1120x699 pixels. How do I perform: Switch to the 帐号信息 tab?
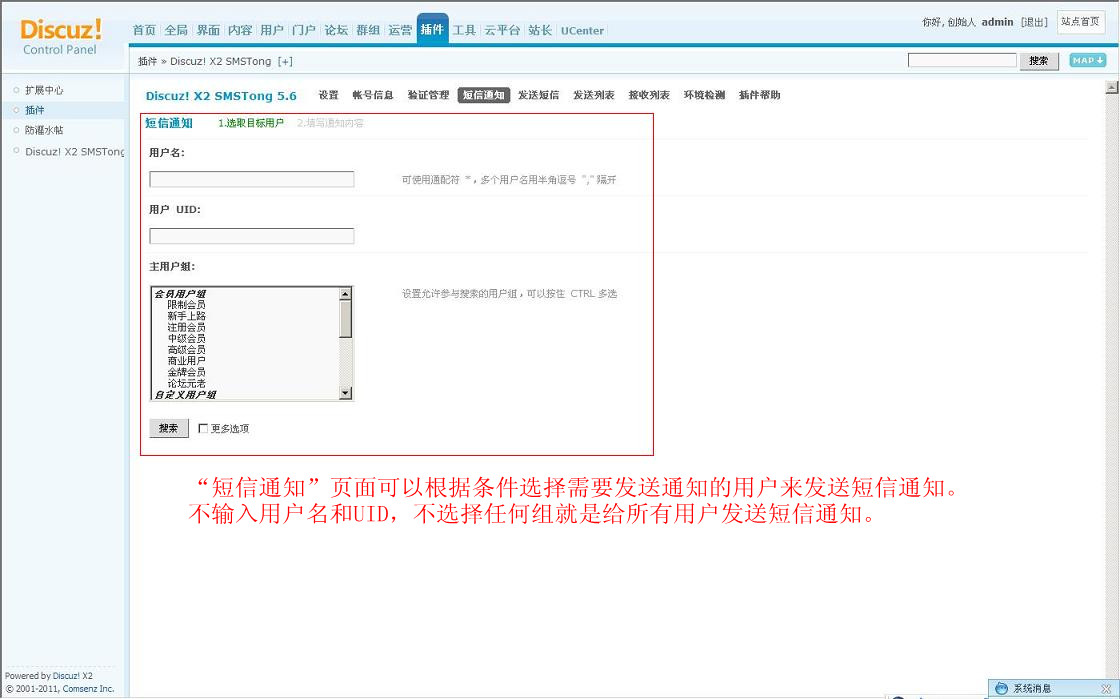coord(373,95)
